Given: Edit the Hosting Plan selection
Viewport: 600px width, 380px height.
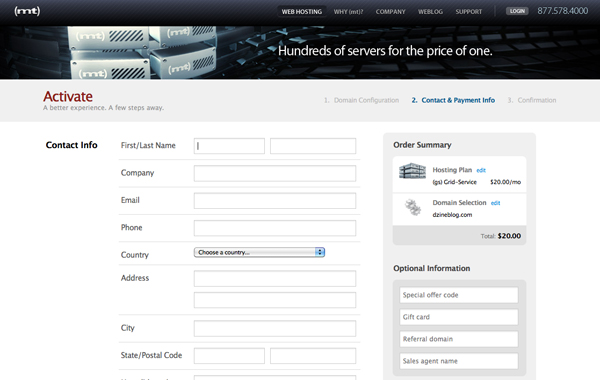Looking at the screenshot, I should (481, 170).
